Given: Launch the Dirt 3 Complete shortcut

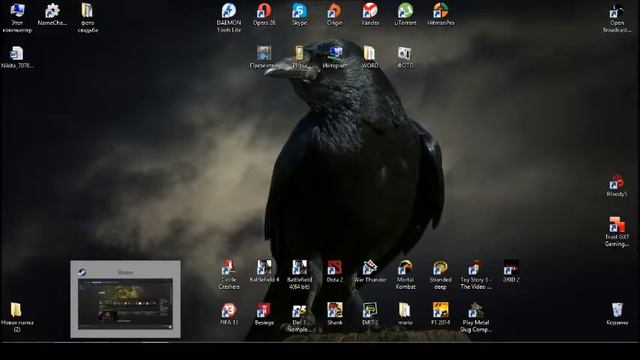Looking at the screenshot, I should click(x=299, y=317).
